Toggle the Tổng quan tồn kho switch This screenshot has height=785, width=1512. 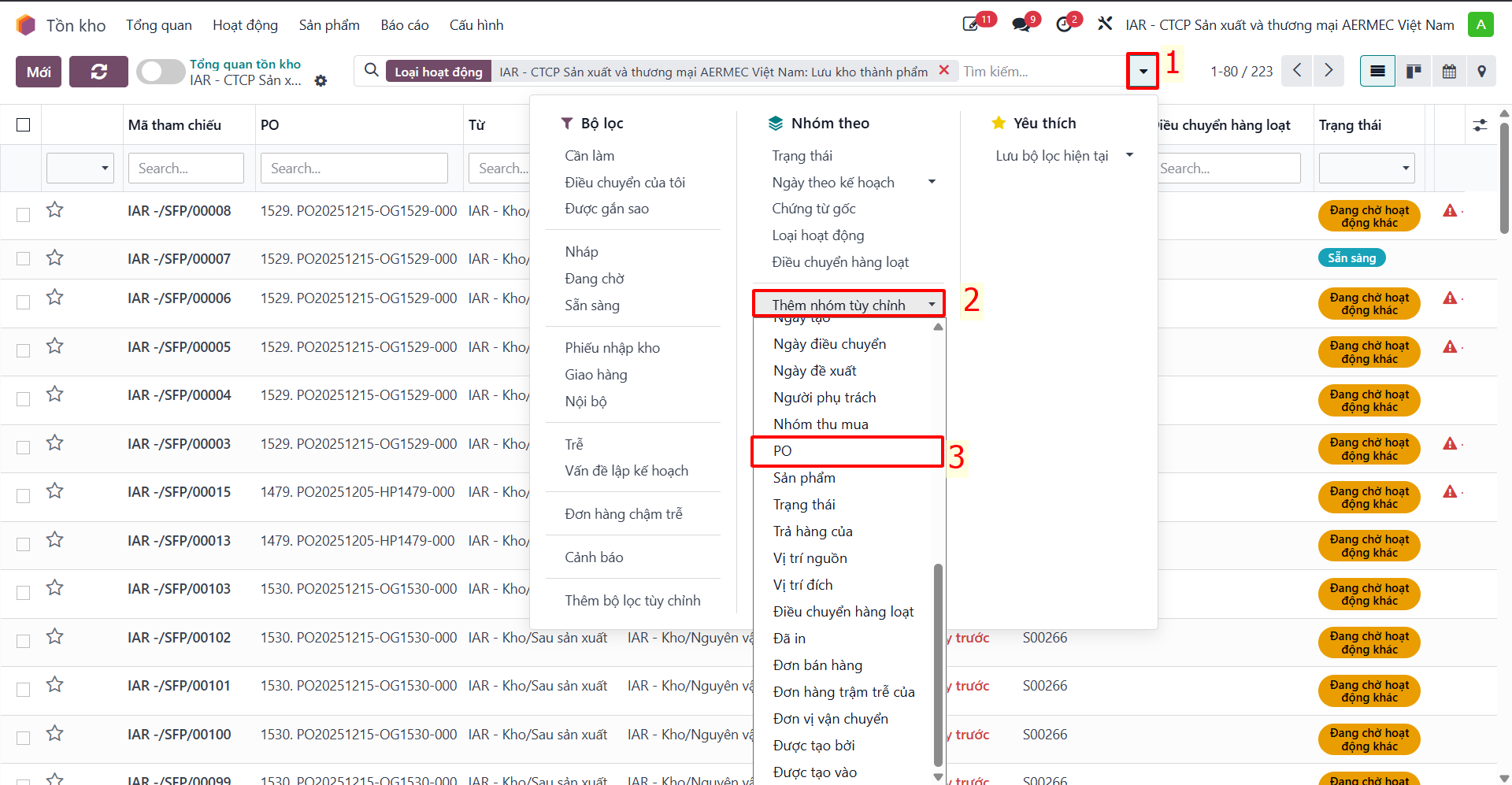[x=161, y=72]
